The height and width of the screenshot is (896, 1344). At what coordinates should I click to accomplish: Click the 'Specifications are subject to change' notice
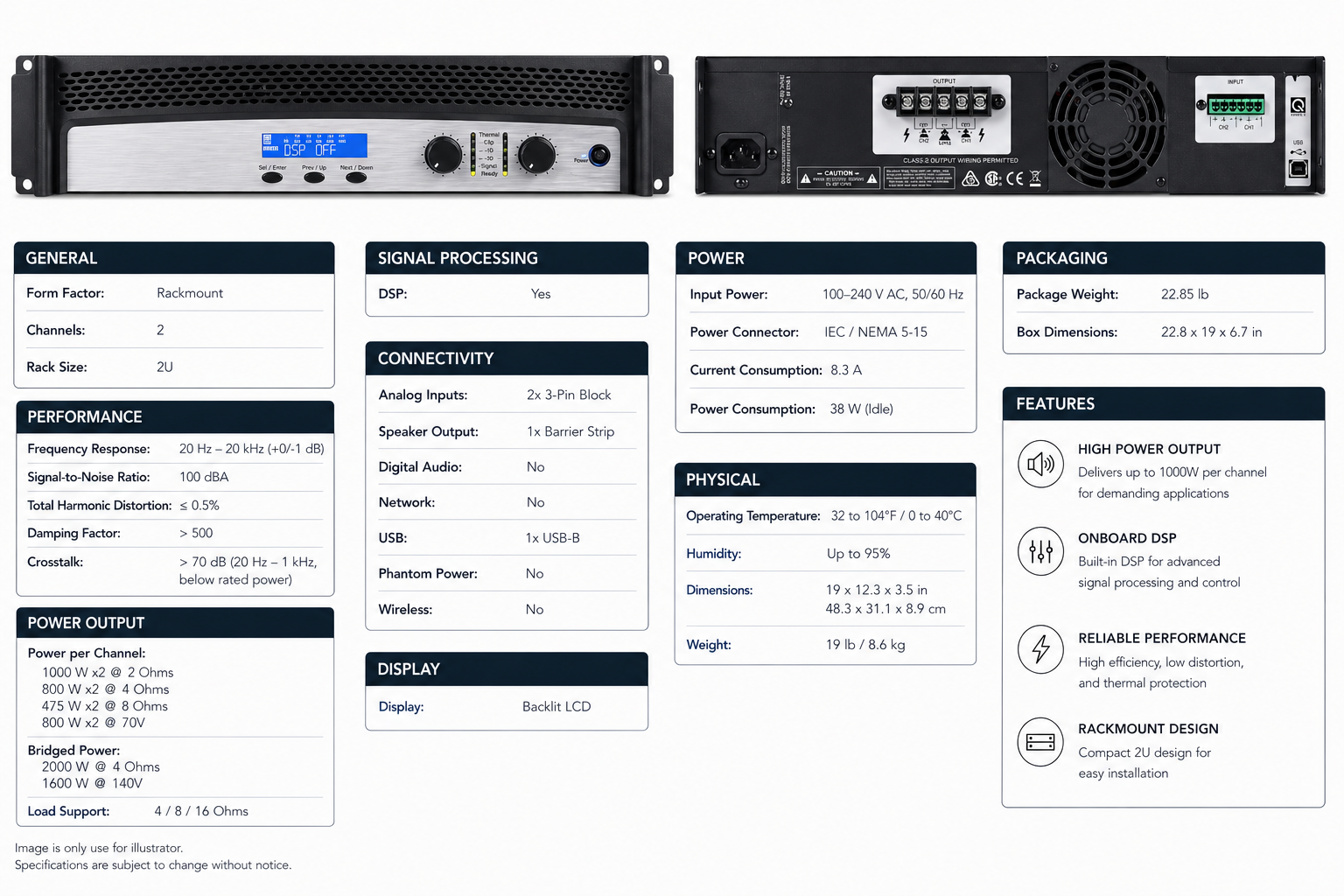[153, 864]
